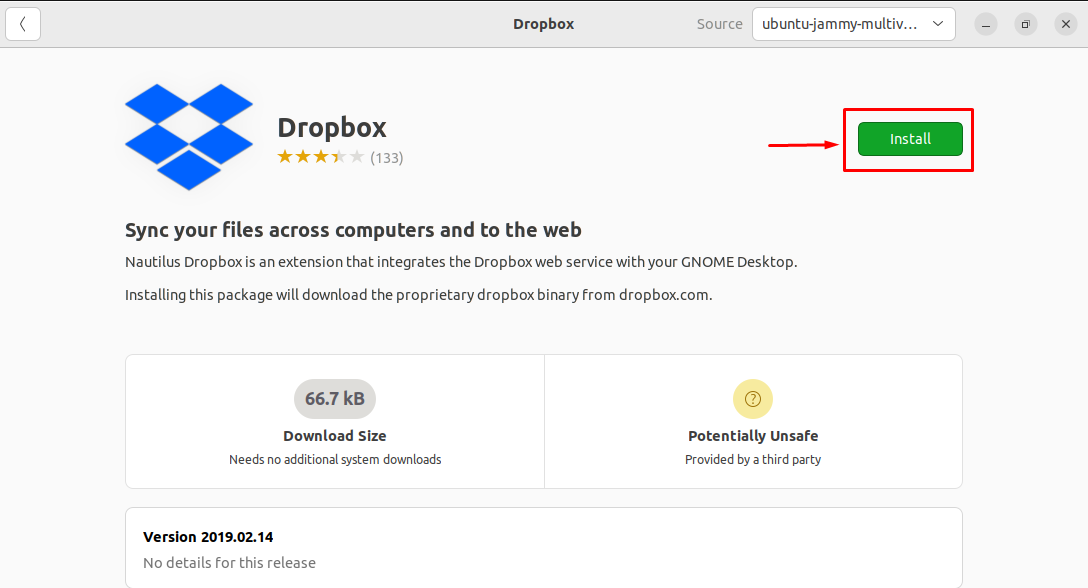Open the Potentially Unsafe question mark badge
Viewport: 1088px width, 588px height.
coord(753,399)
